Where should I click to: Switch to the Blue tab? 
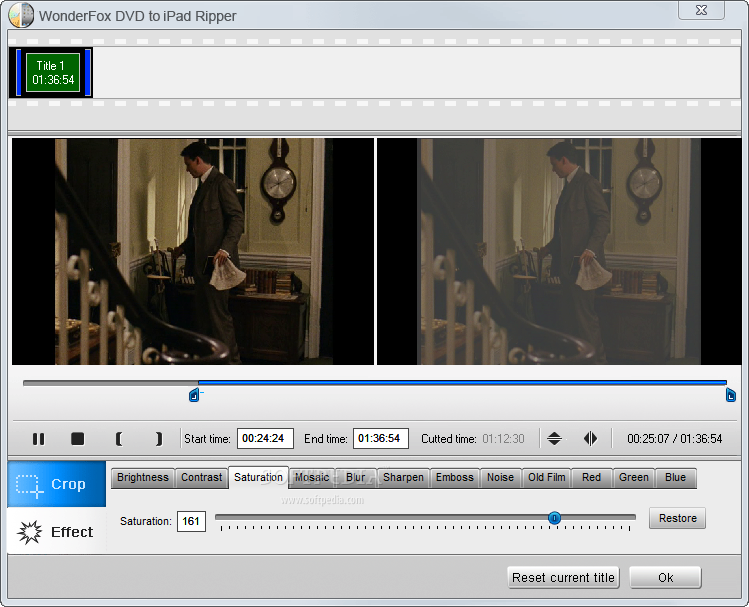[x=675, y=478]
